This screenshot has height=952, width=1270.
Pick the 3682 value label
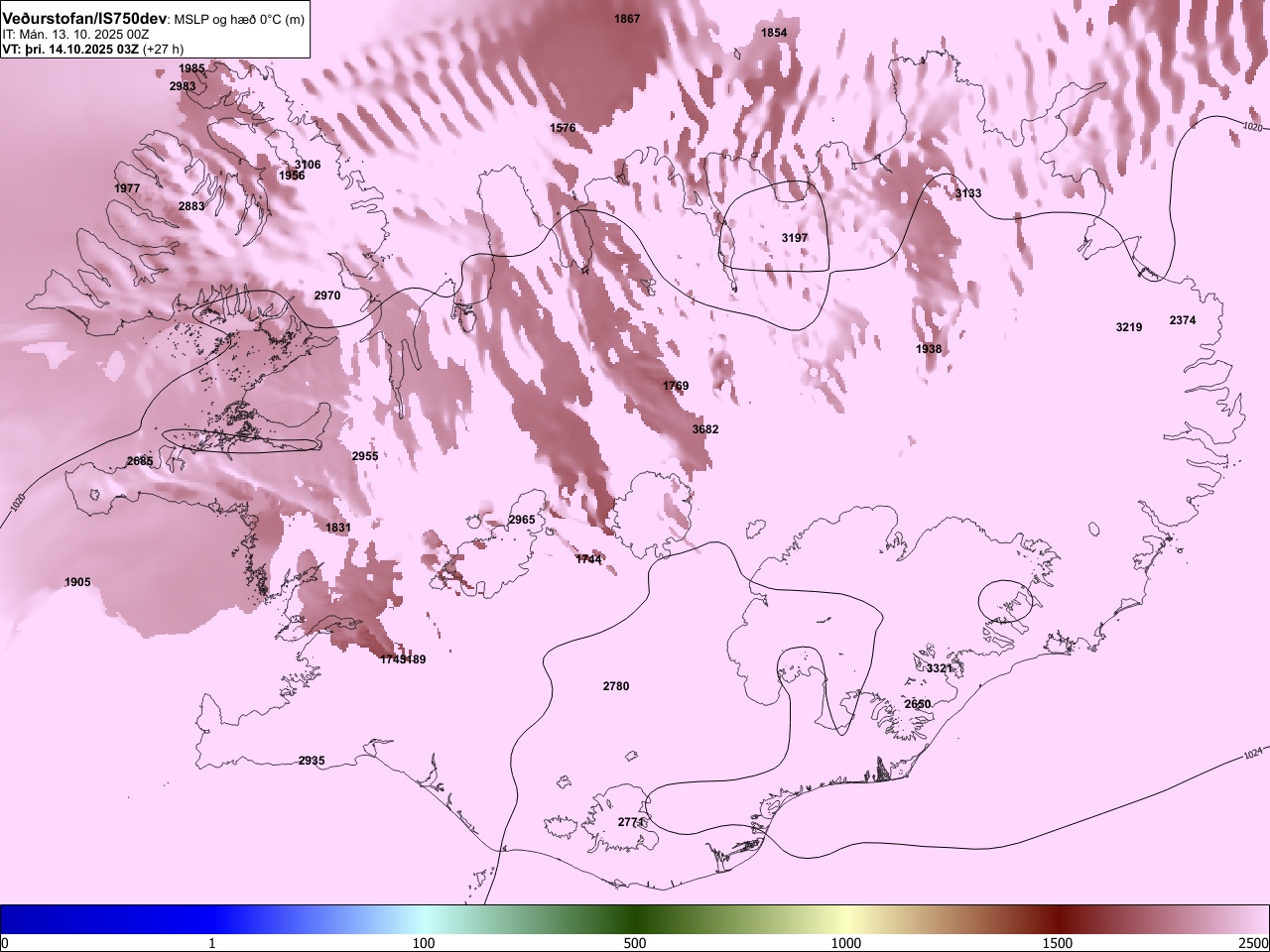pyautogui.click(x=705, y=429)
